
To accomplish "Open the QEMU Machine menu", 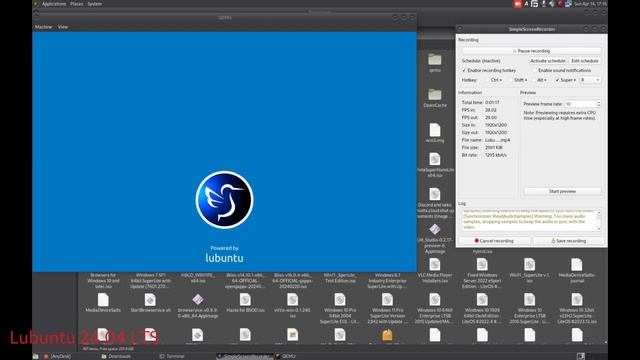I will 43,27.
